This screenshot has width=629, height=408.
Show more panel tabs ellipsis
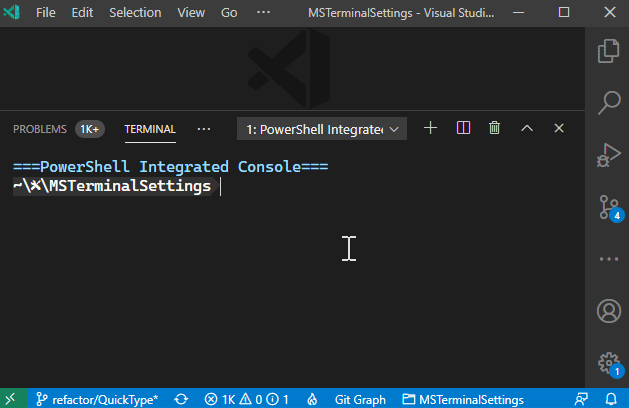tap(204, 129)
